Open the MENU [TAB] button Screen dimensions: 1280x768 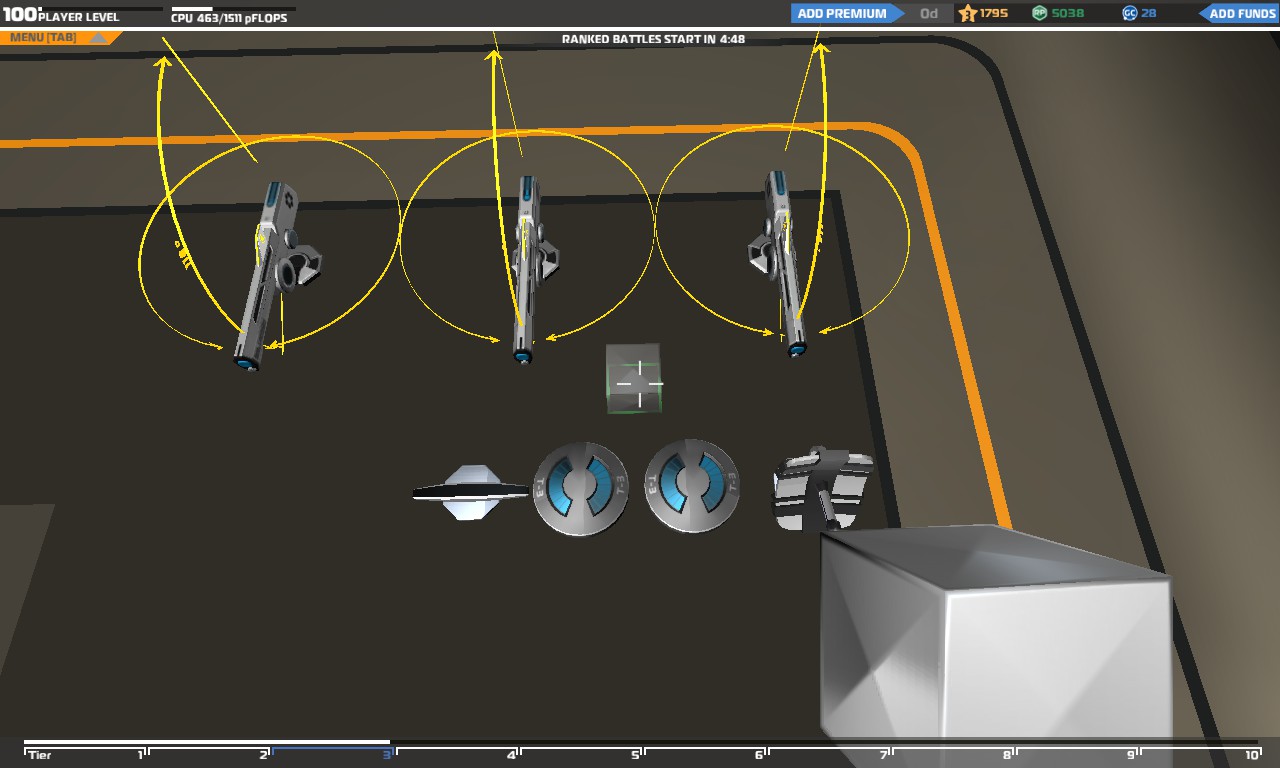tap(60, 38)
